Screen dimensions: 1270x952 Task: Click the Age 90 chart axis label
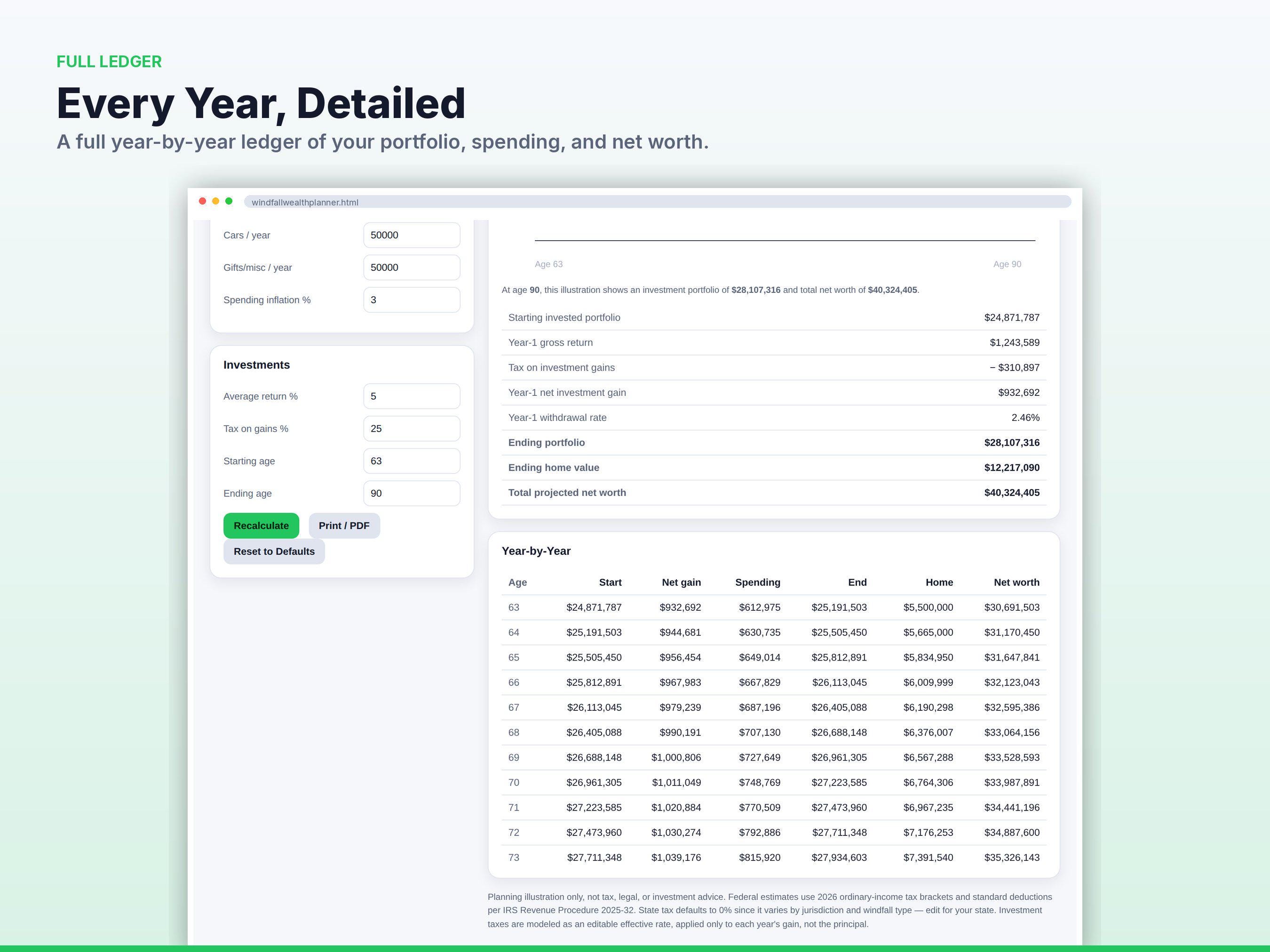tap(1007, 265)
